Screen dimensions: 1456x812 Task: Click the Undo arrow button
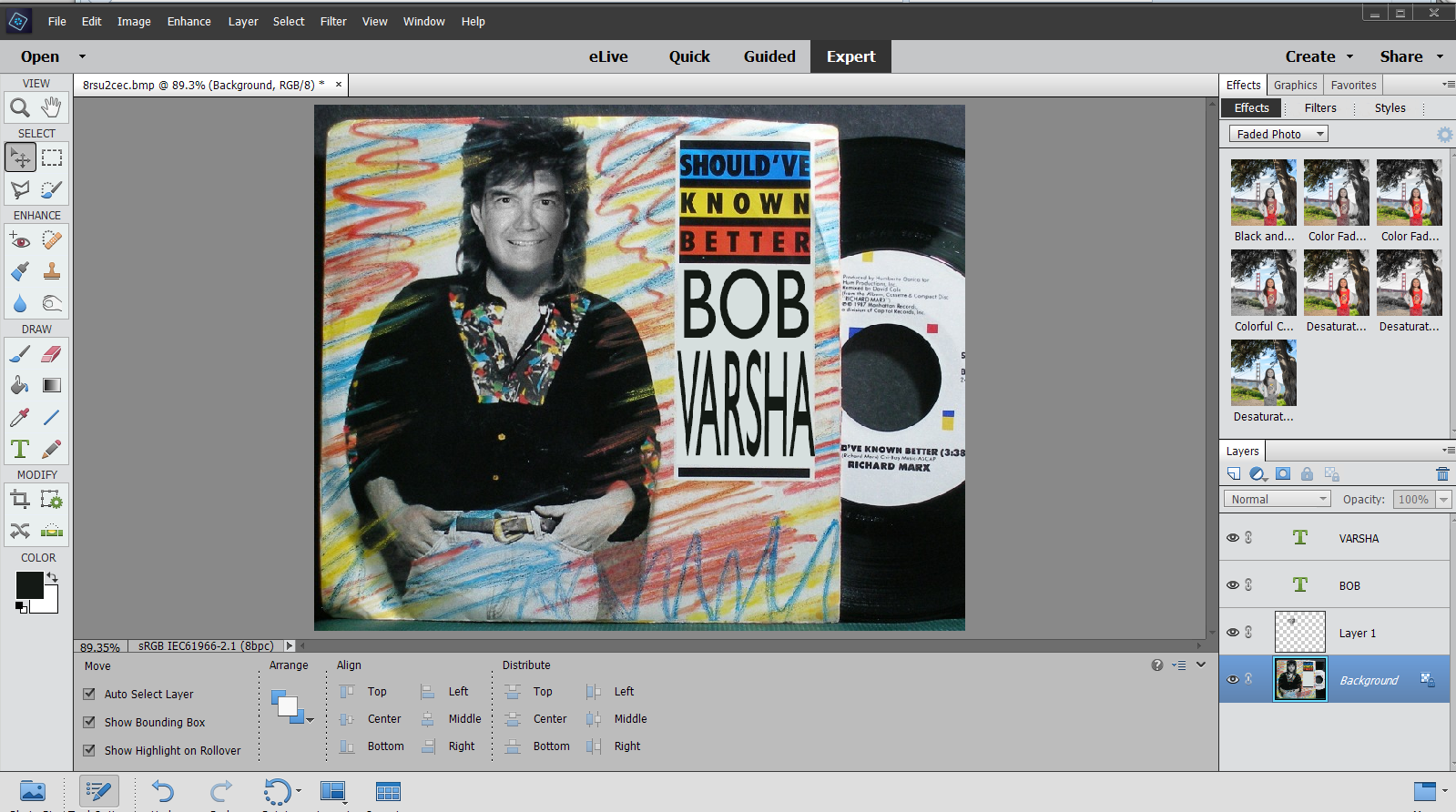[163, 791]
